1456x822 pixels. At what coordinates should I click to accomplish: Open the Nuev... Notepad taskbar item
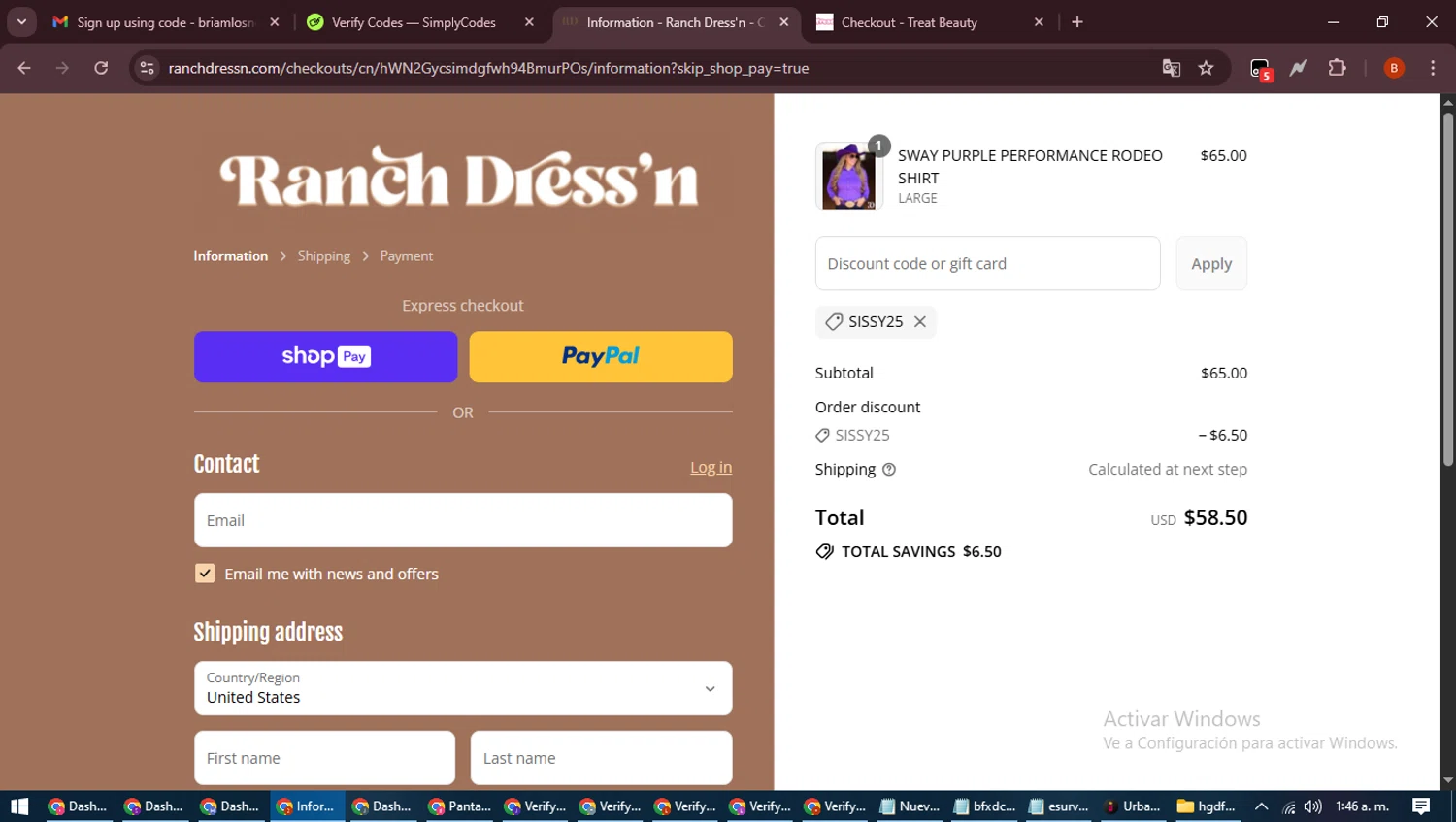(x=910, y=806)
